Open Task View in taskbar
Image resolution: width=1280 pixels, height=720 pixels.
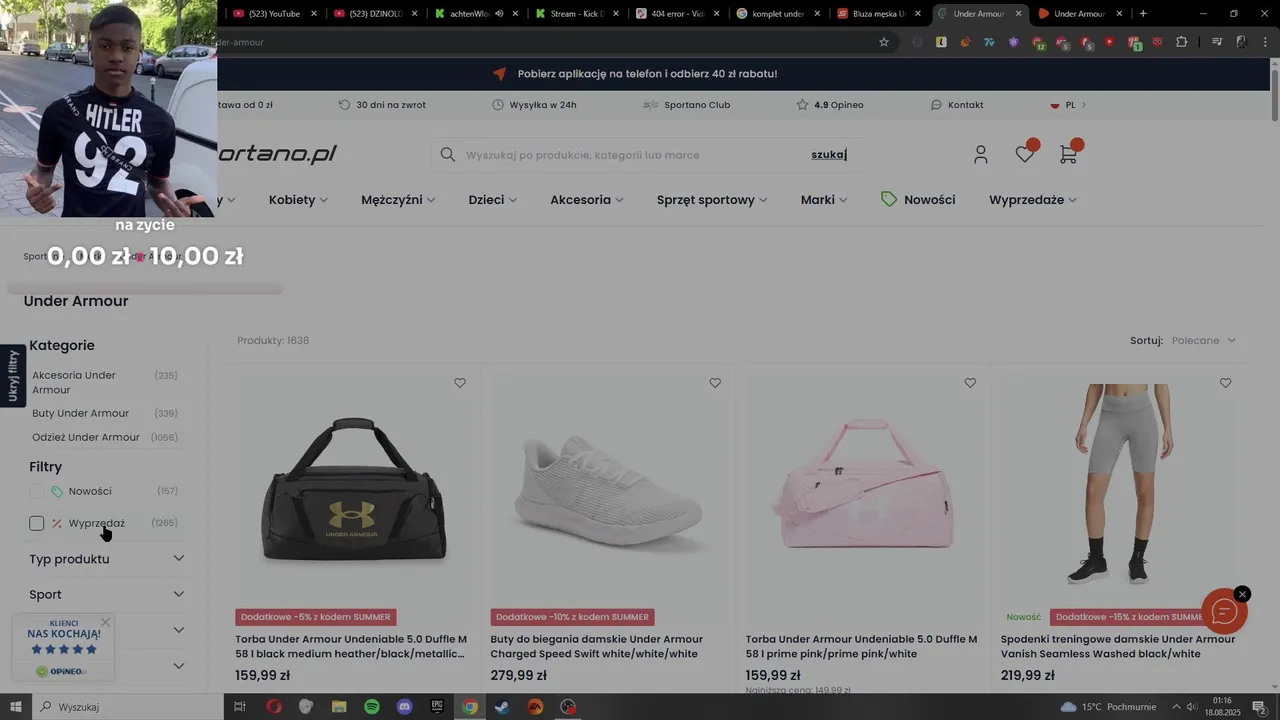[x=240, y=707]
